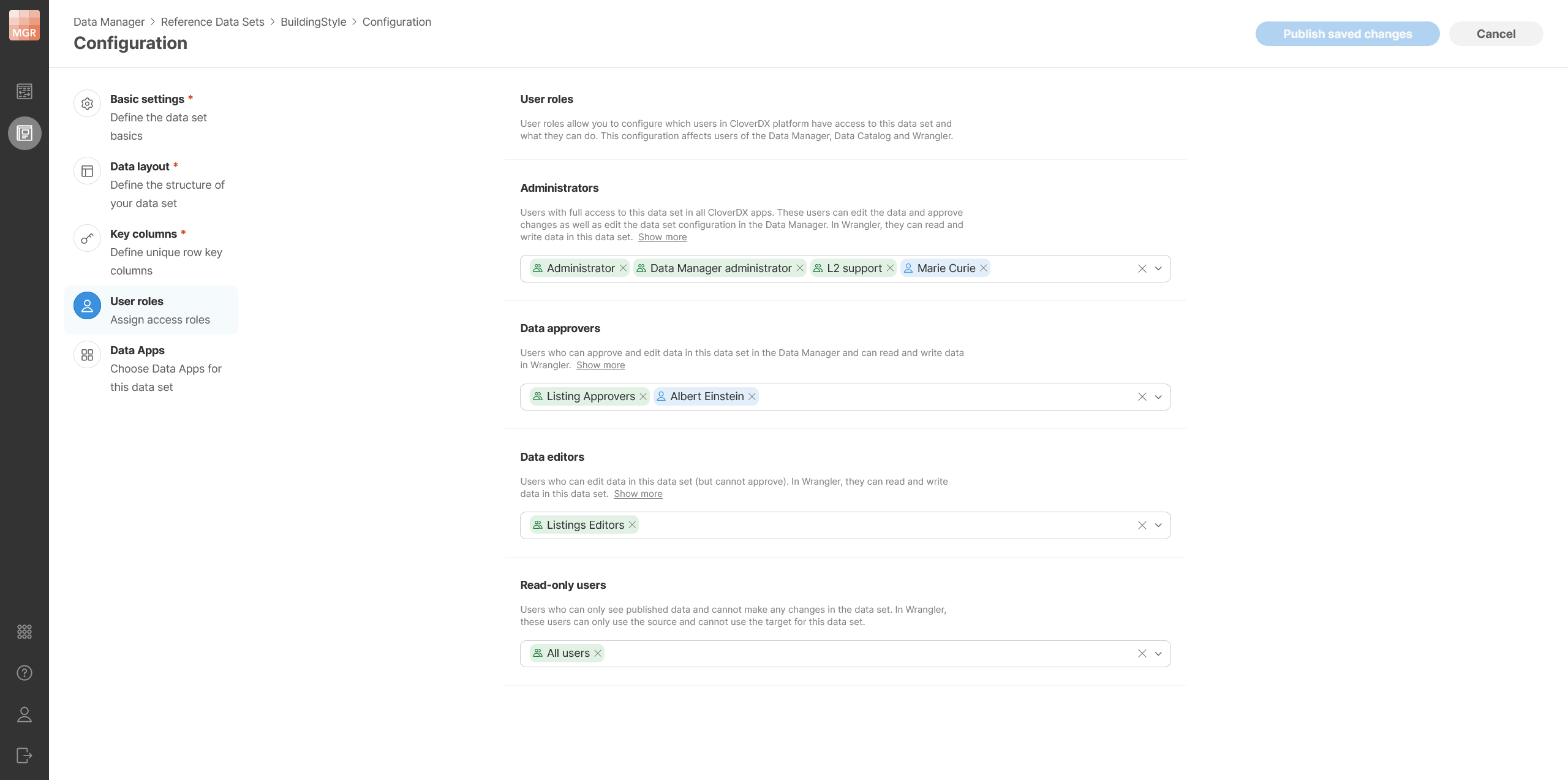Viewport: 1568px width, 780px height.
Task: Click the Basic settings gear icon
Action: pyautogui.click(x=87, y=104)
